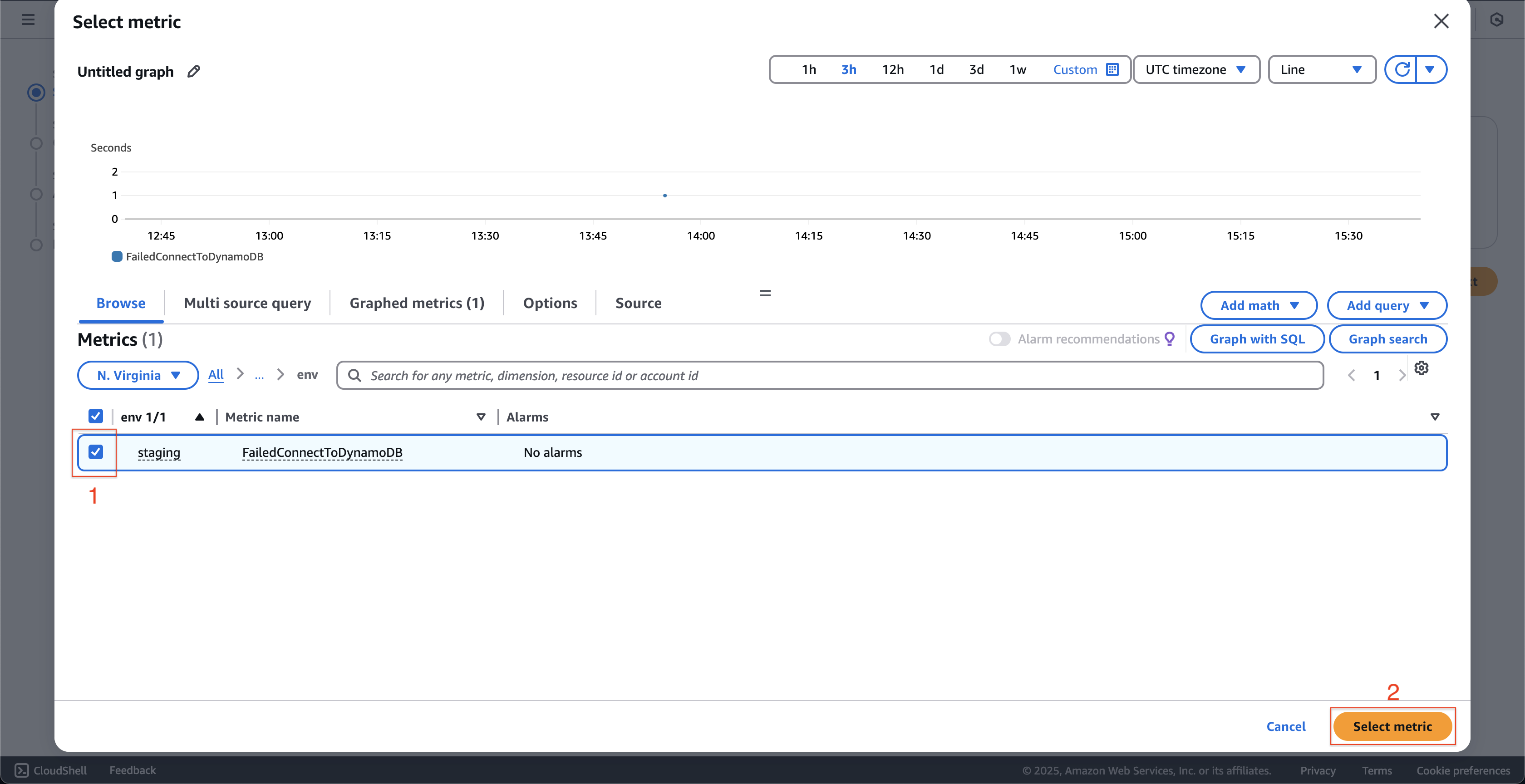Open Metric name column filter arrow
Viewport: 1525px width, 784px height.
(481, 417)
